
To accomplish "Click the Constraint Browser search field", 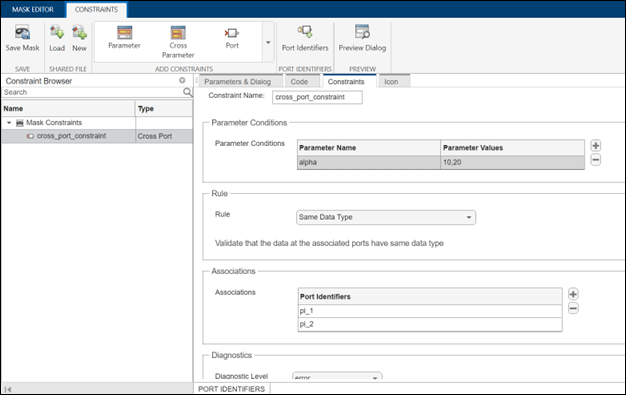I will (92, 92).
